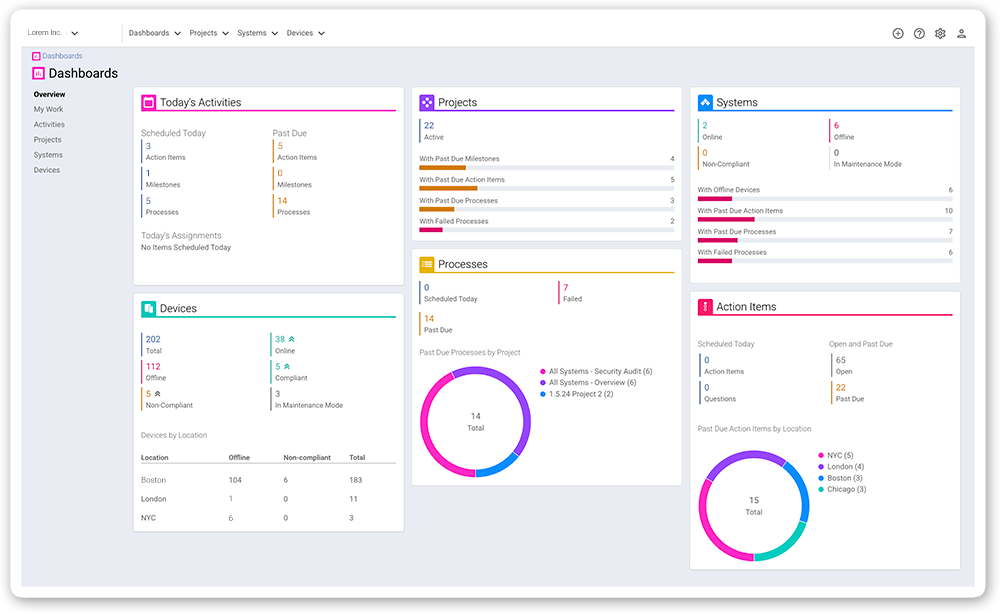Screen dimensions: 1000x614
Task: Click the plus add icon in header
Action: (x=898, y=33)
